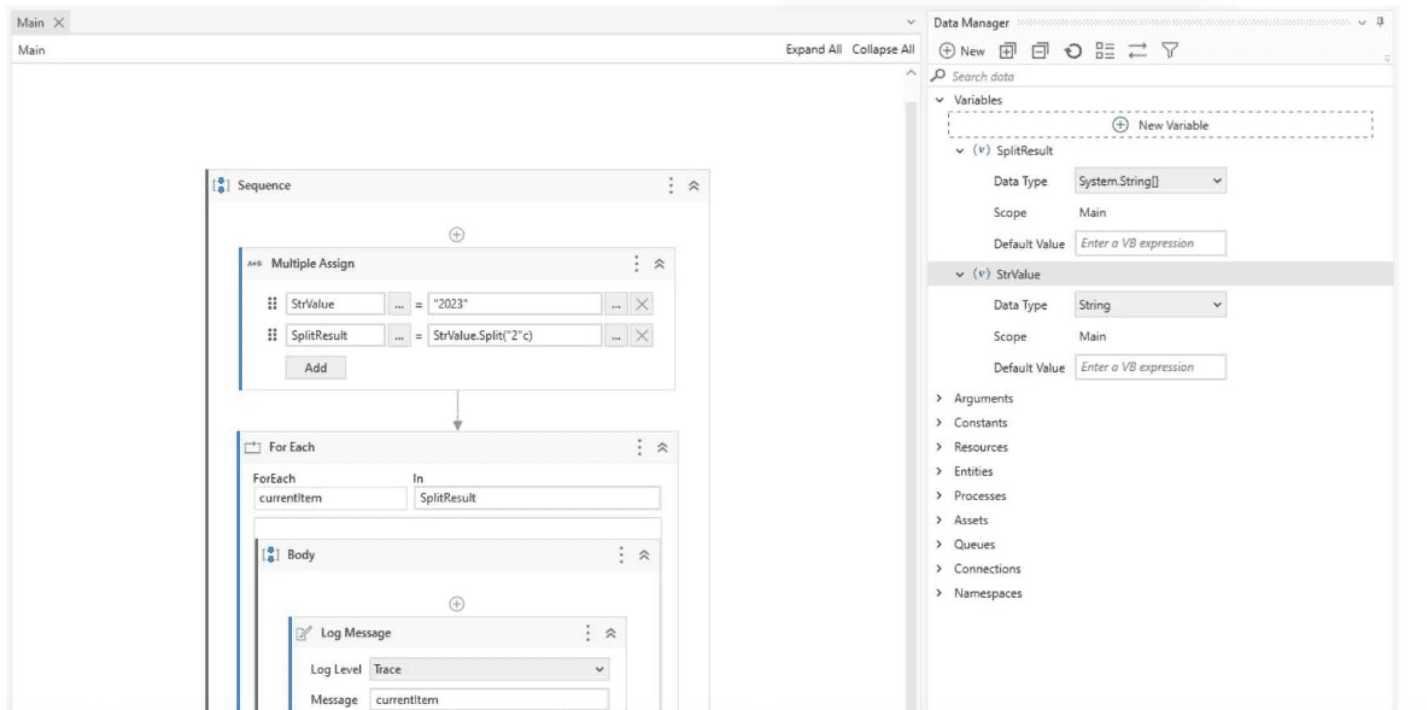Viewport: 1427px width, 710px height.
Task: Close the Main tab
Action: coord(58,22)
